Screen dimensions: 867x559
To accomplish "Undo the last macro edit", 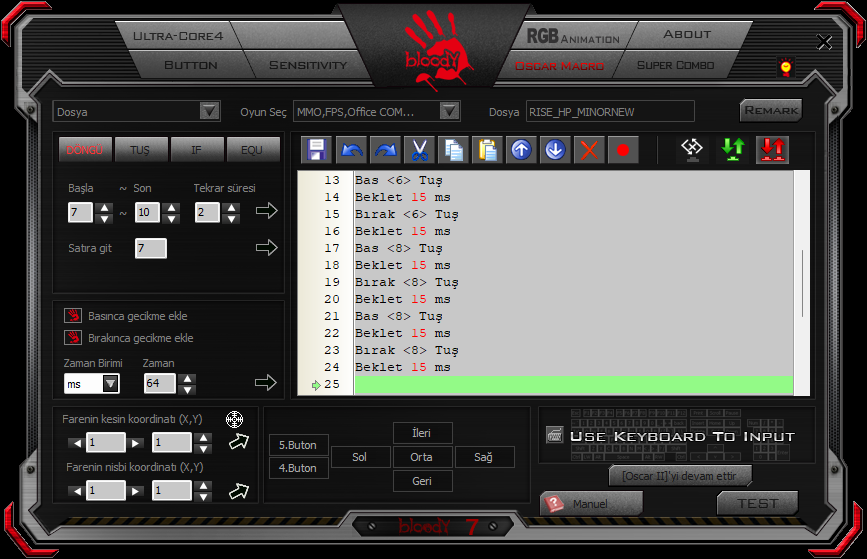I will (352, 150).
